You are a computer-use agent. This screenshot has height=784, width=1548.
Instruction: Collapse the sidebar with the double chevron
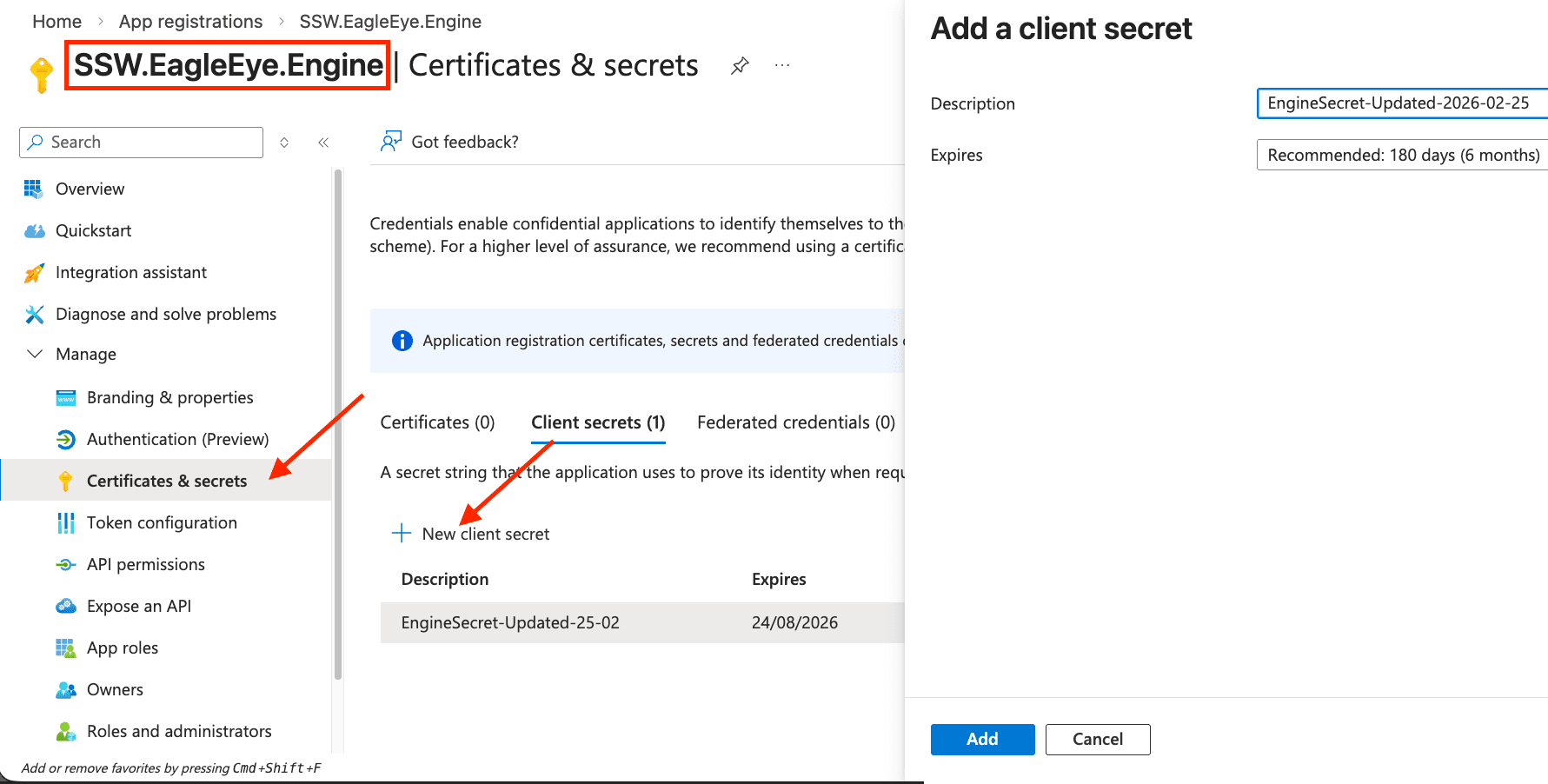(323, 143)
